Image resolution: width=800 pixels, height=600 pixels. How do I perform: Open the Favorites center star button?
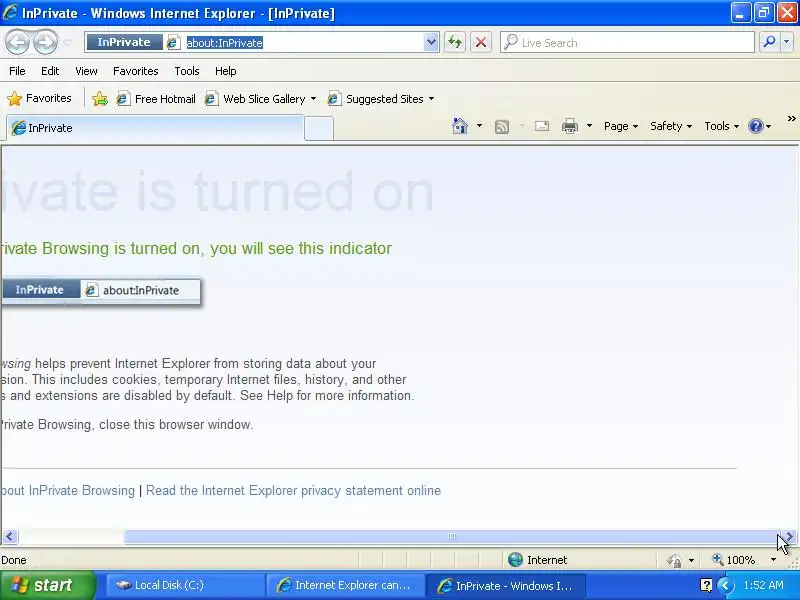[x=40, y=98]
